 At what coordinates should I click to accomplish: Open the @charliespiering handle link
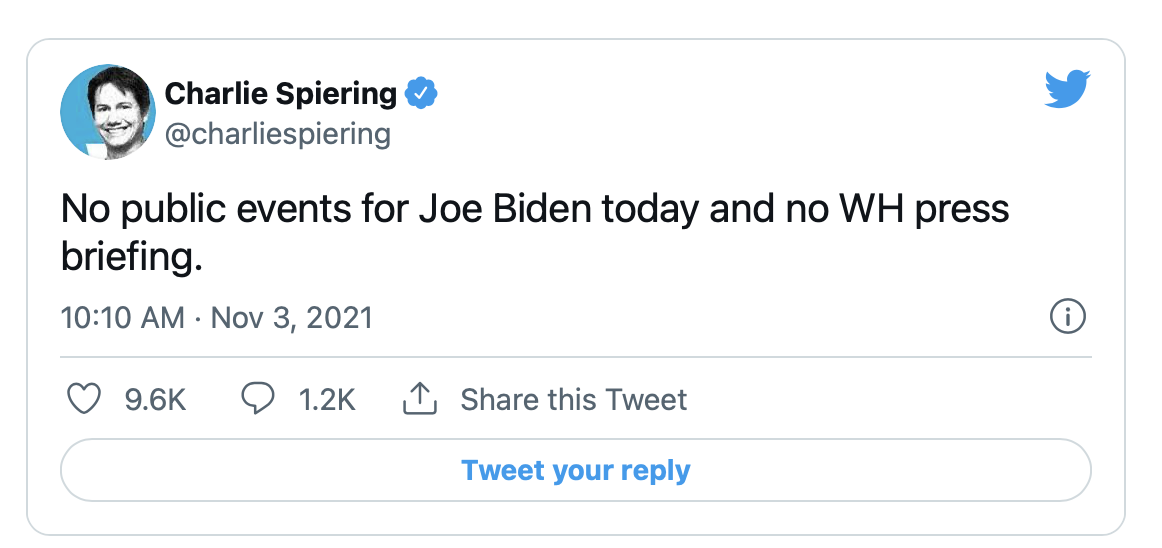click(x=277, y=133)
